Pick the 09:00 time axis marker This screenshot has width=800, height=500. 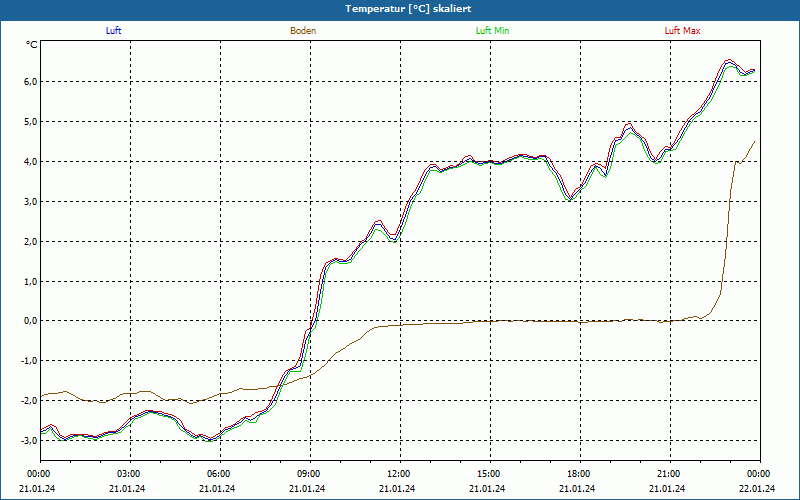click(309, 474)
